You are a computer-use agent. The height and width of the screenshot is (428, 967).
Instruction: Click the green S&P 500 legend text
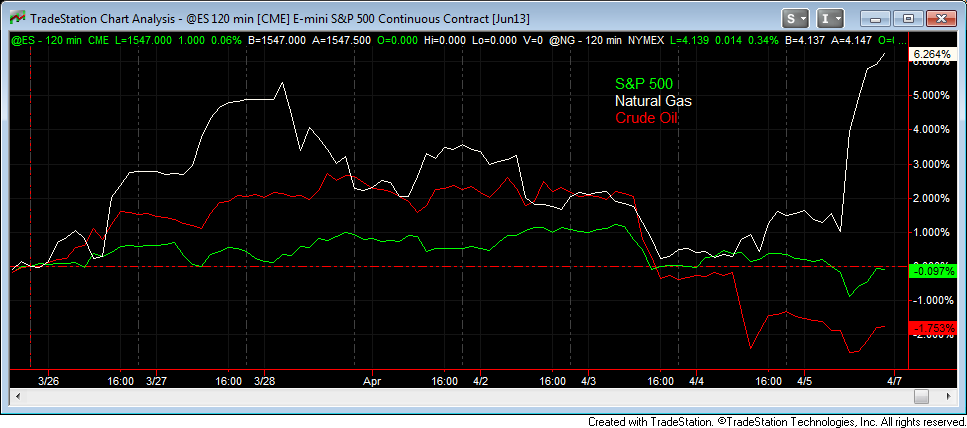[x=644, y=84]
